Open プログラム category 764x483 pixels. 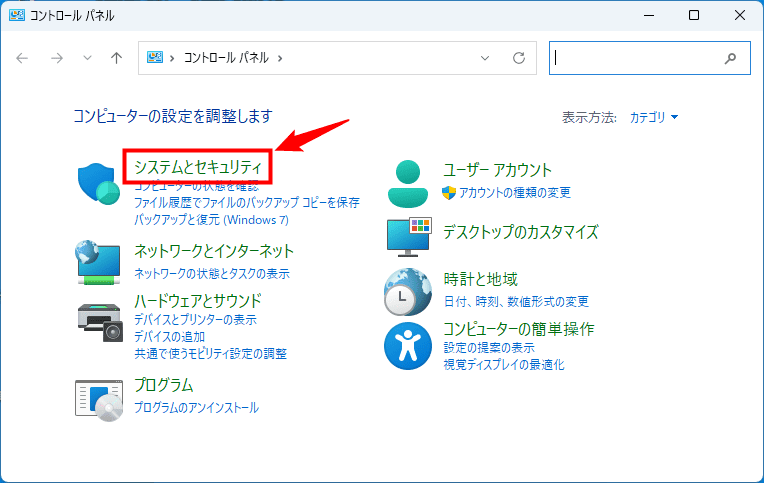164,385
